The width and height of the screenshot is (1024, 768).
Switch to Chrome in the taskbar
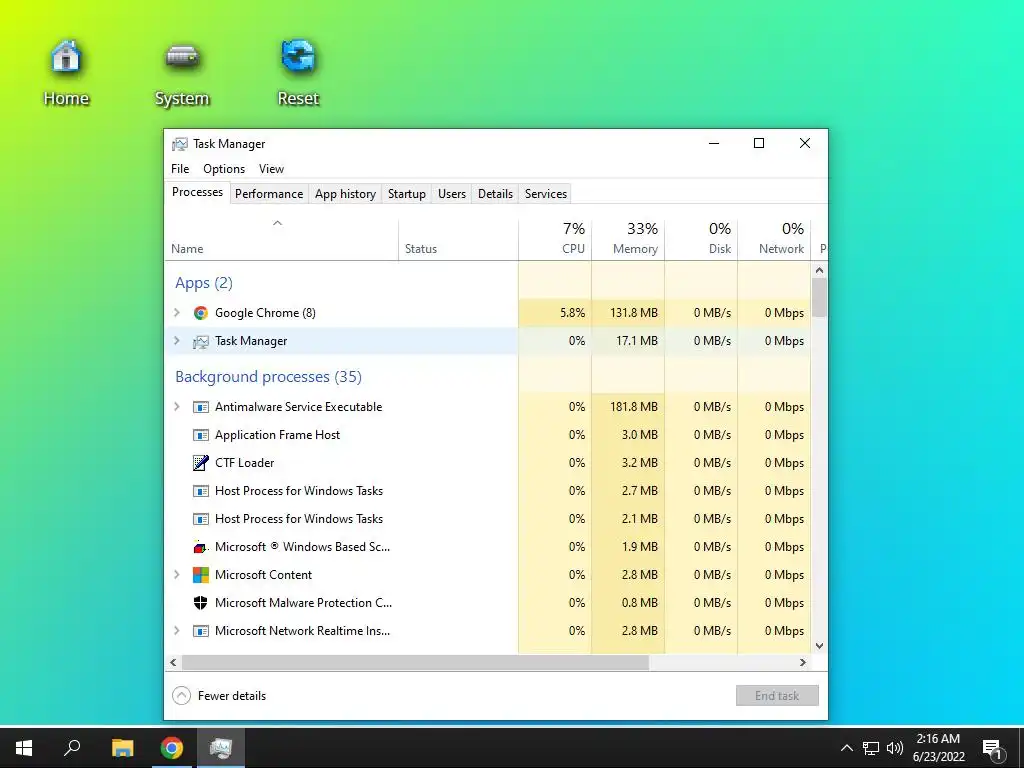coord(172,748)
